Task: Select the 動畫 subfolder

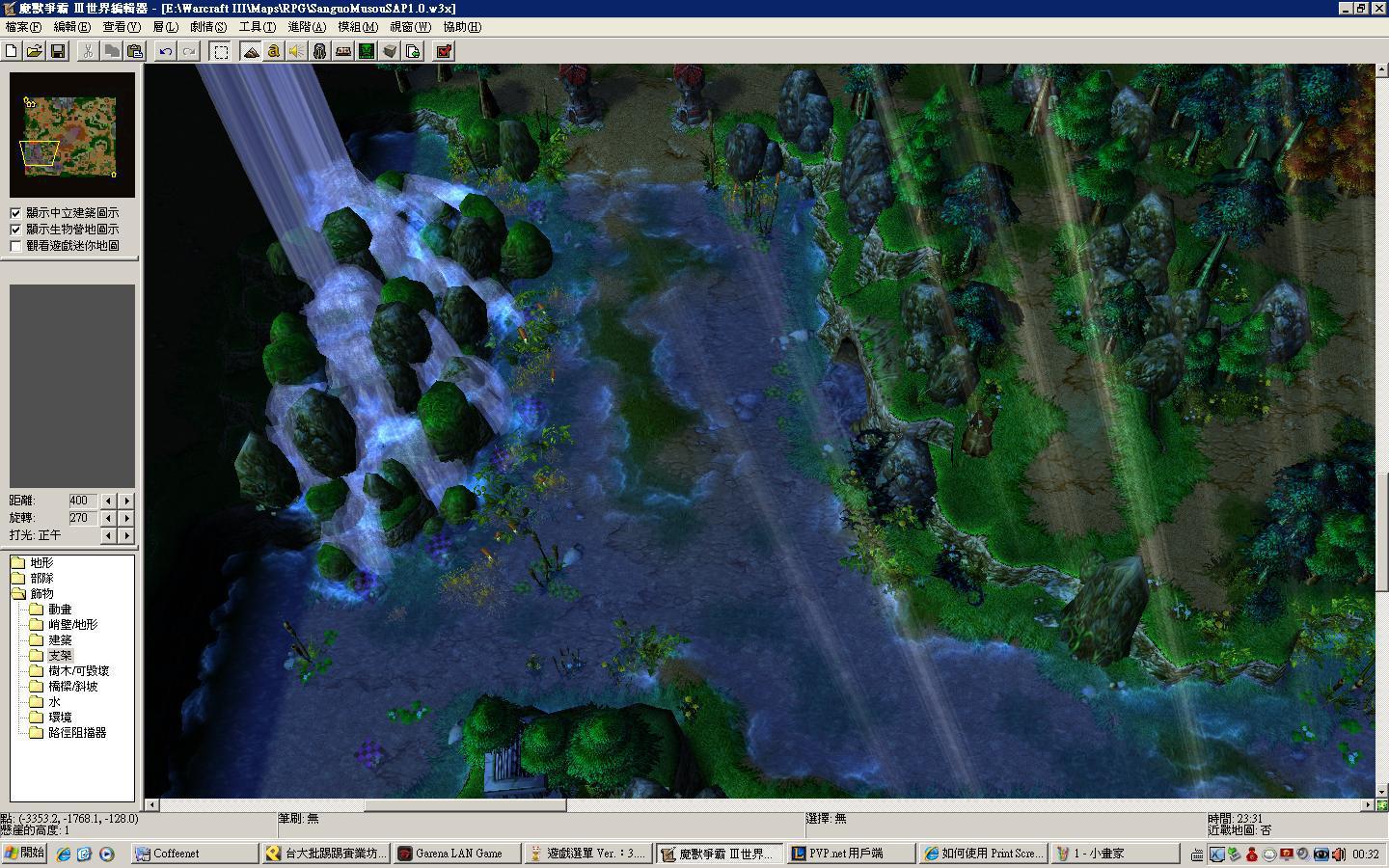Action: [51, 610]
